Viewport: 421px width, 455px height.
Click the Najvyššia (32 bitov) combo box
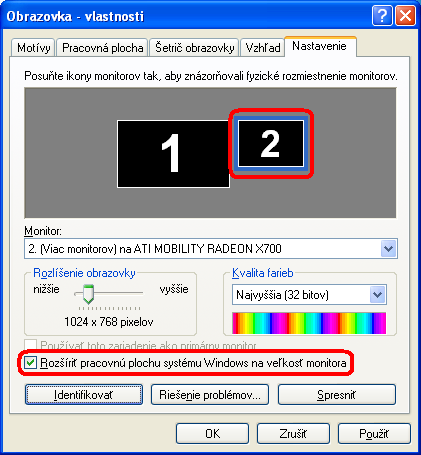tap(309, 295)
